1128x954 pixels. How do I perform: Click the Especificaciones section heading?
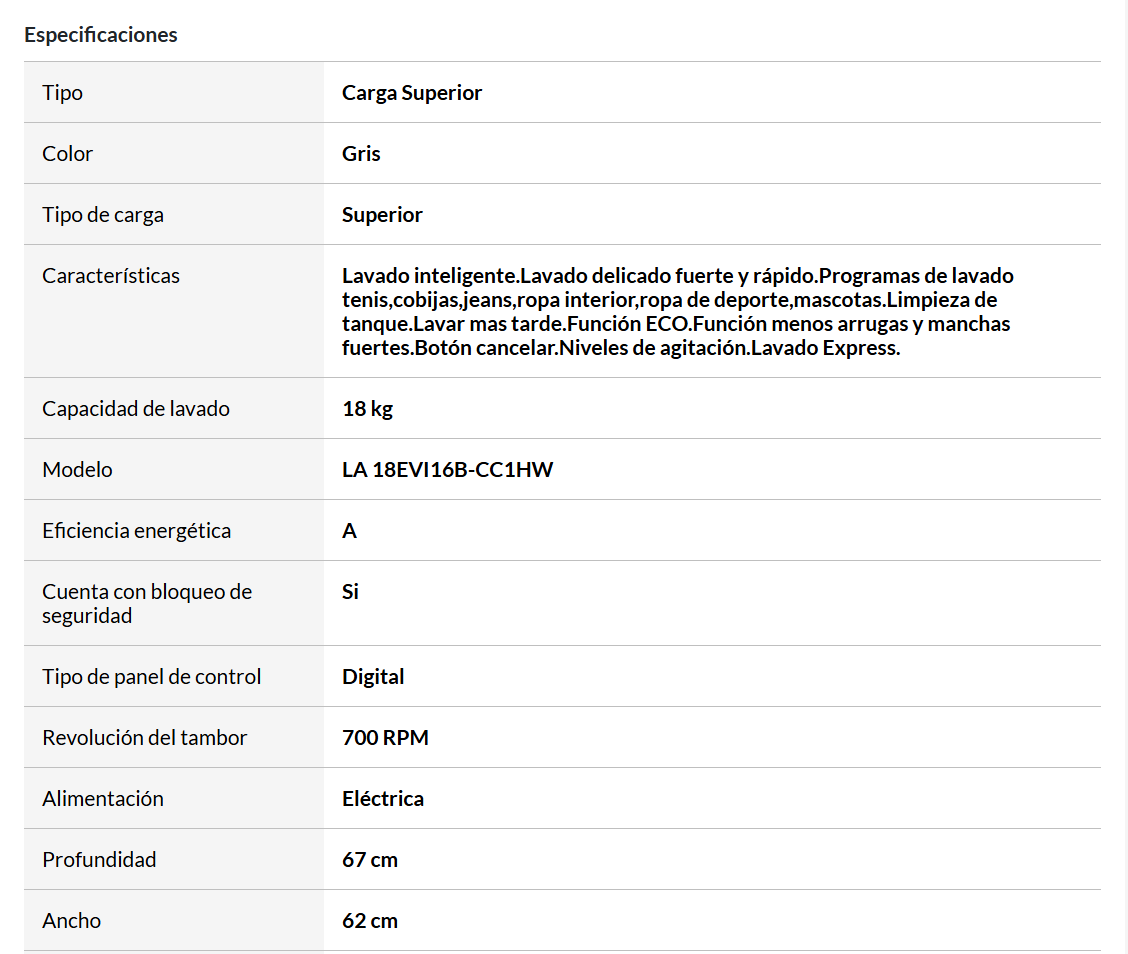101,35
